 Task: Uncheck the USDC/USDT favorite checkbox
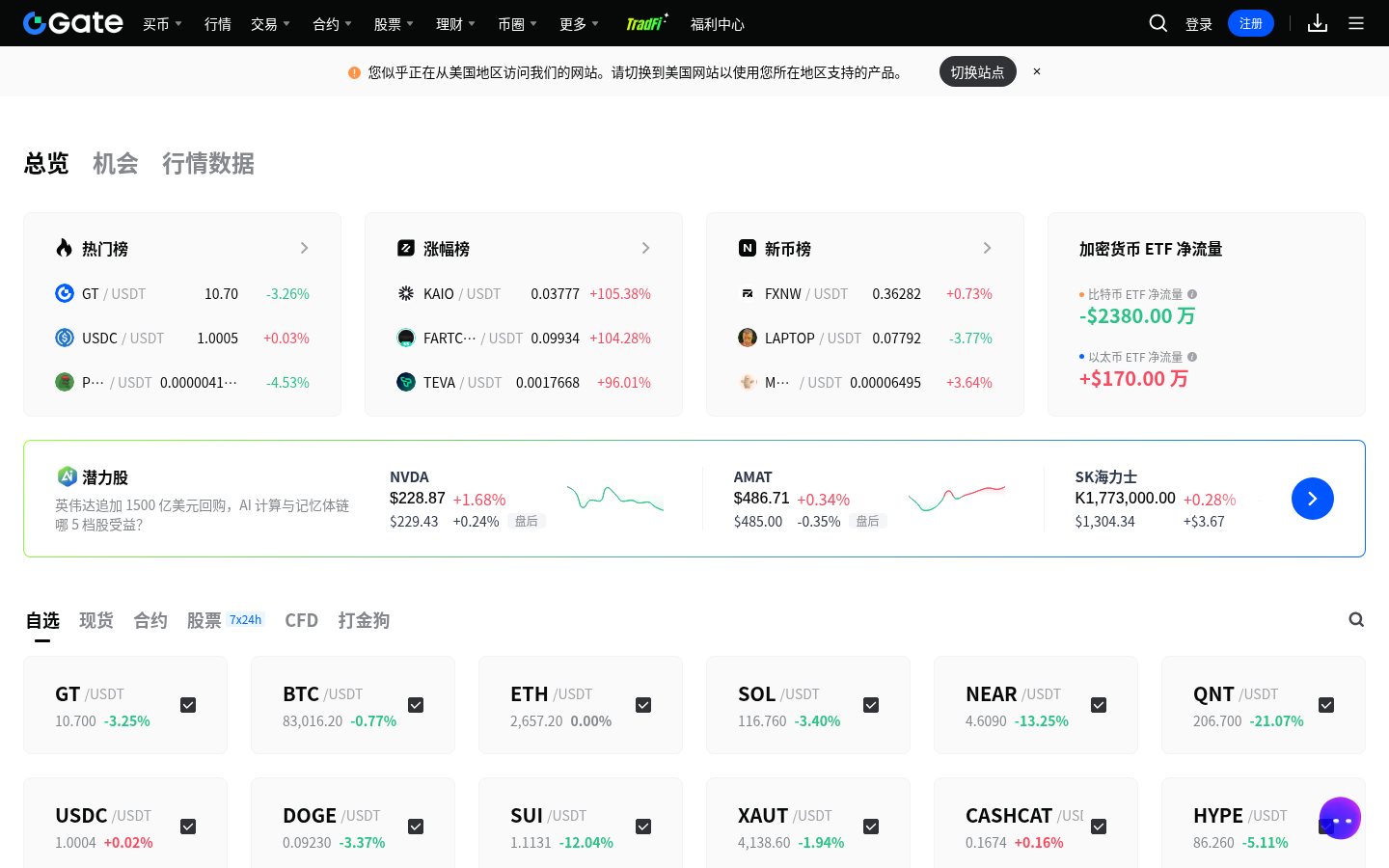(188, 827)
